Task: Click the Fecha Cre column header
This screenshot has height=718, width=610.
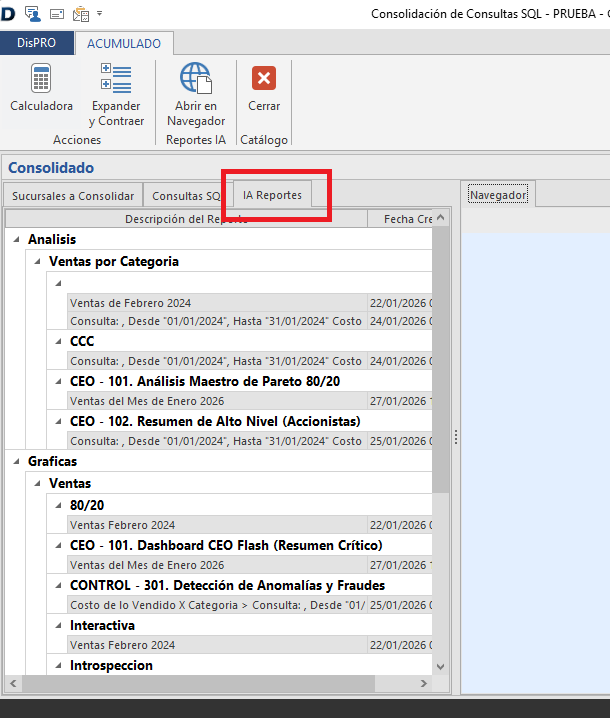Action: pos(400,219)
